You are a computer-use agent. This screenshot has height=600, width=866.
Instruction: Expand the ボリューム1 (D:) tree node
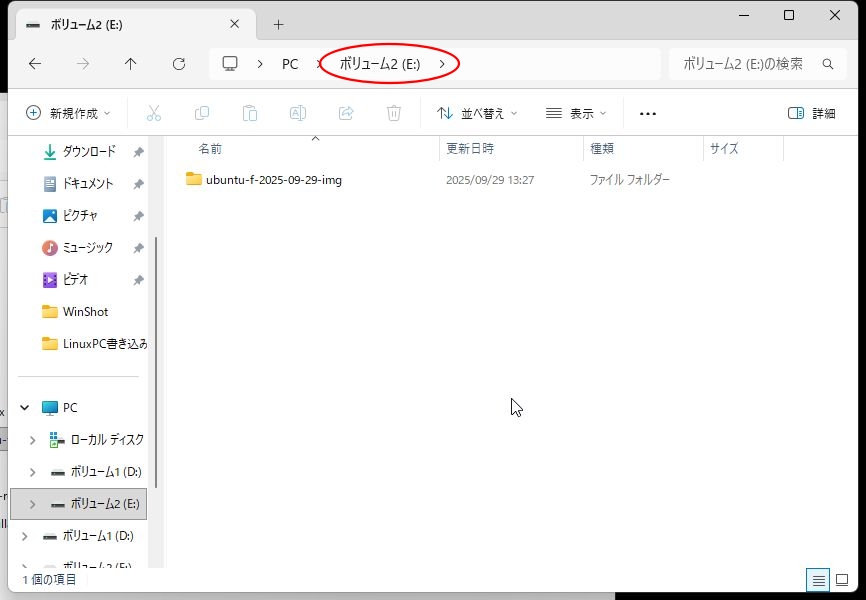[x=31, y=471]
